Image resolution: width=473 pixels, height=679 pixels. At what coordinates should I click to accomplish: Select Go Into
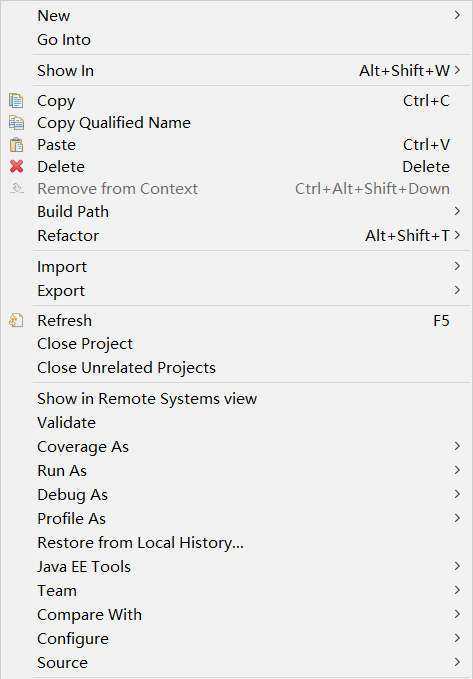pyautogui.click(x=64, y=40)
